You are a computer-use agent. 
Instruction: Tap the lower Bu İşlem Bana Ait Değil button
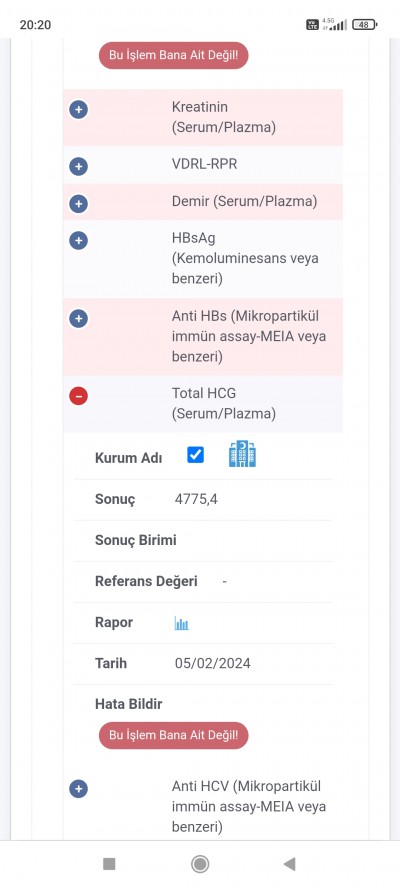click(x=173, y=735)
